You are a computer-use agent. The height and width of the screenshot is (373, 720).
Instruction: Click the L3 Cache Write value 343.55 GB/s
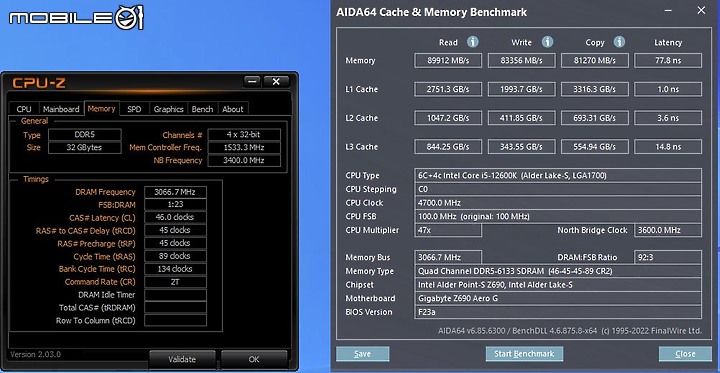tap(522, 147)
